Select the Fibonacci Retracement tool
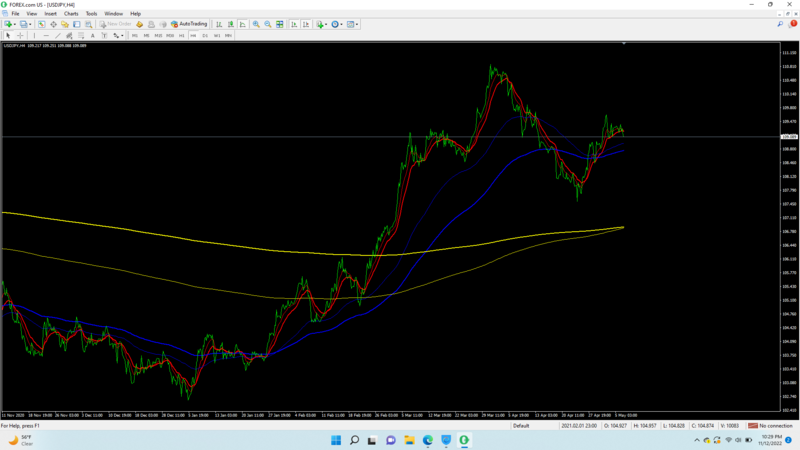The width and height of the screenshot is (800, 450). (x=81, y=35)
